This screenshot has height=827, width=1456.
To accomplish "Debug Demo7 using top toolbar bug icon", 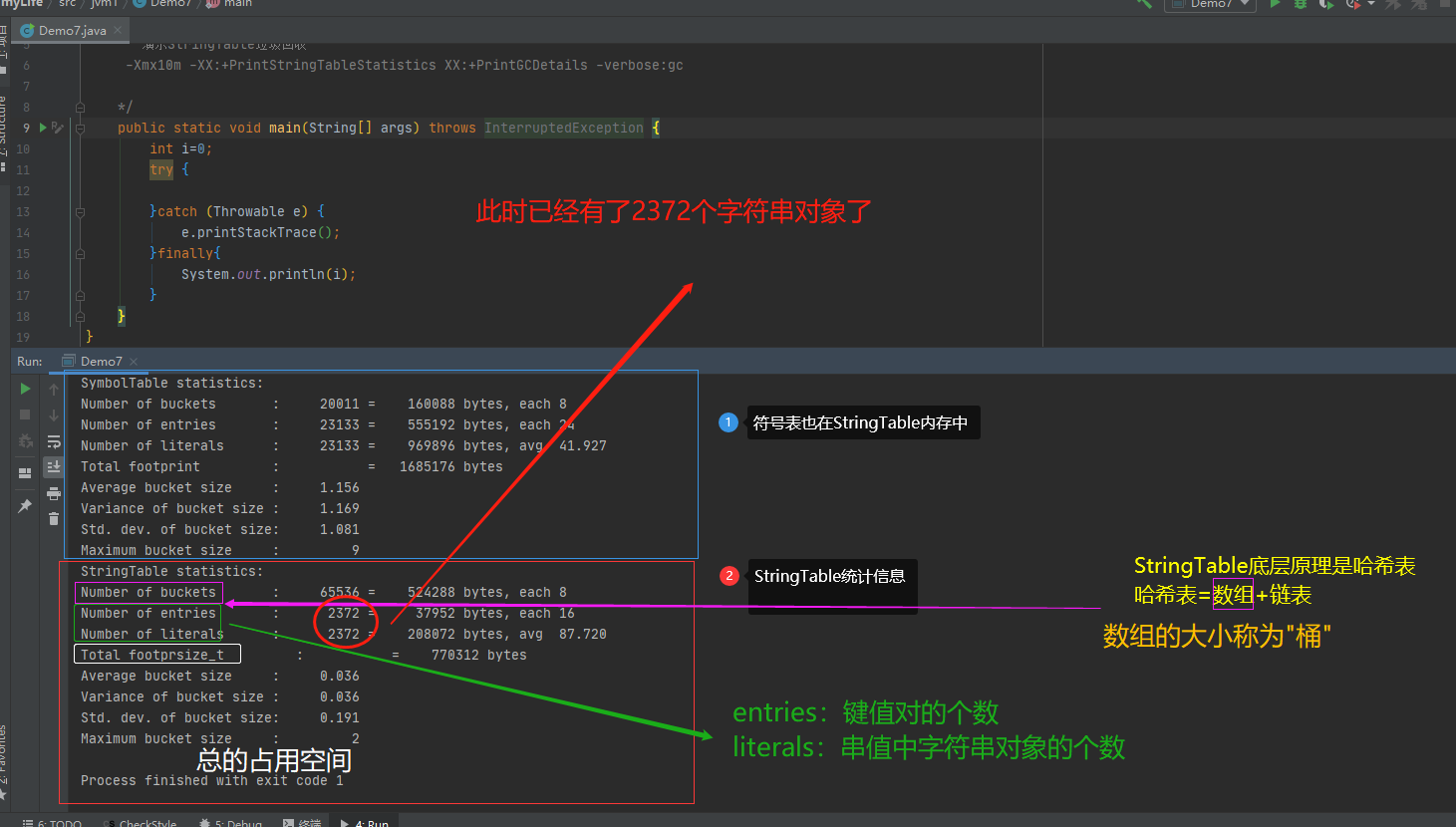I will (1301, 4).
